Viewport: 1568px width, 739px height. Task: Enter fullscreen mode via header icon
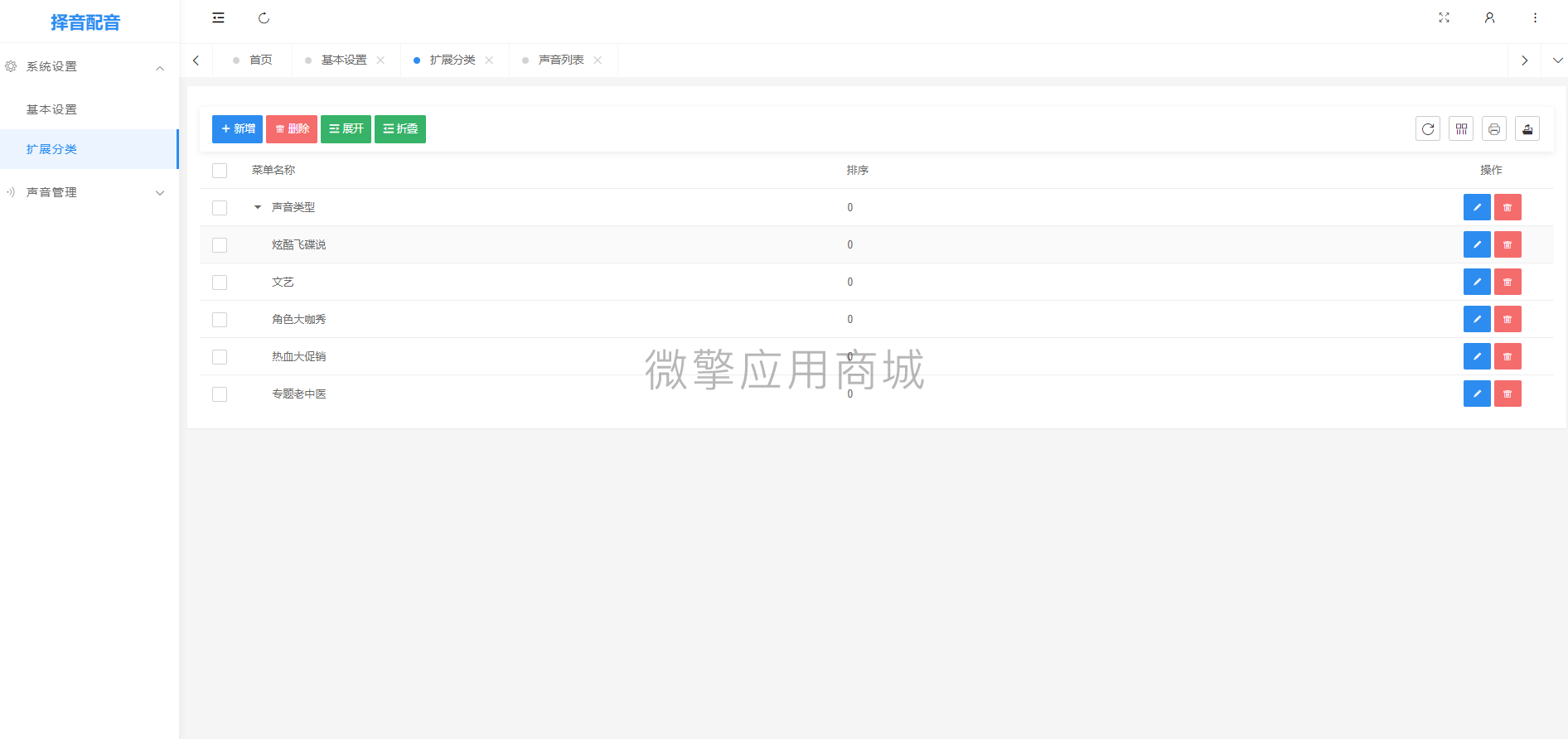point(1444,17)
